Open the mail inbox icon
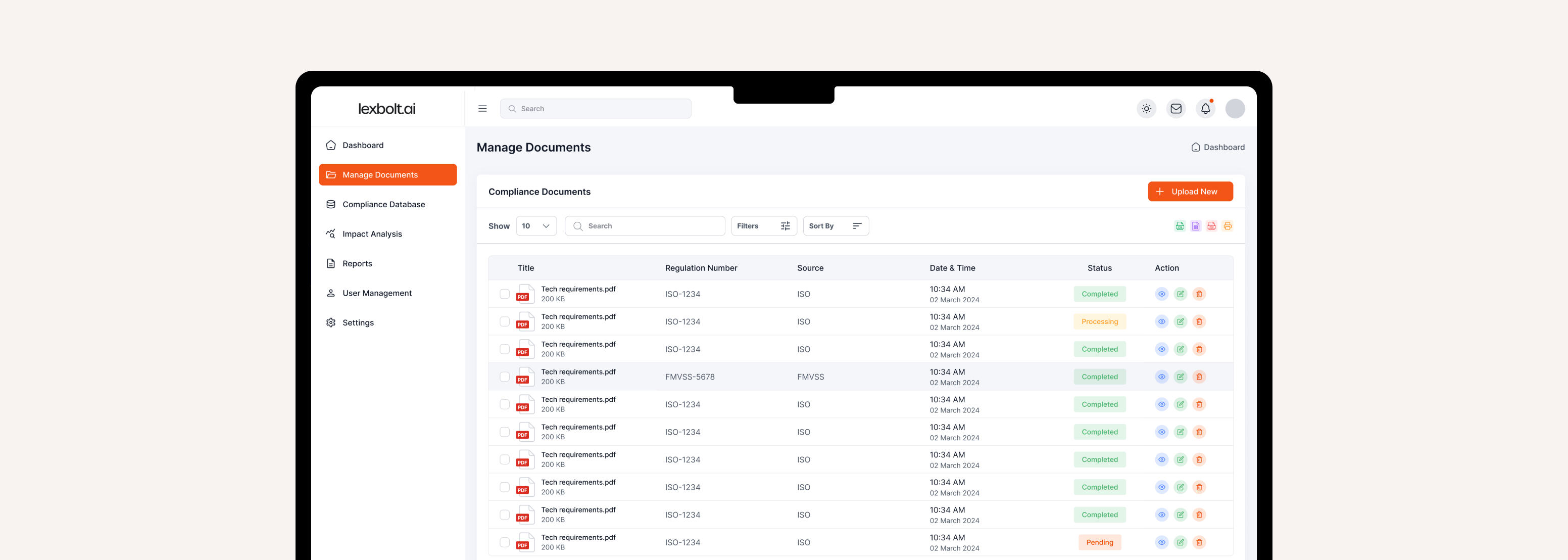This screenshot has width=1568, height=560. [x=1175, y=108]
